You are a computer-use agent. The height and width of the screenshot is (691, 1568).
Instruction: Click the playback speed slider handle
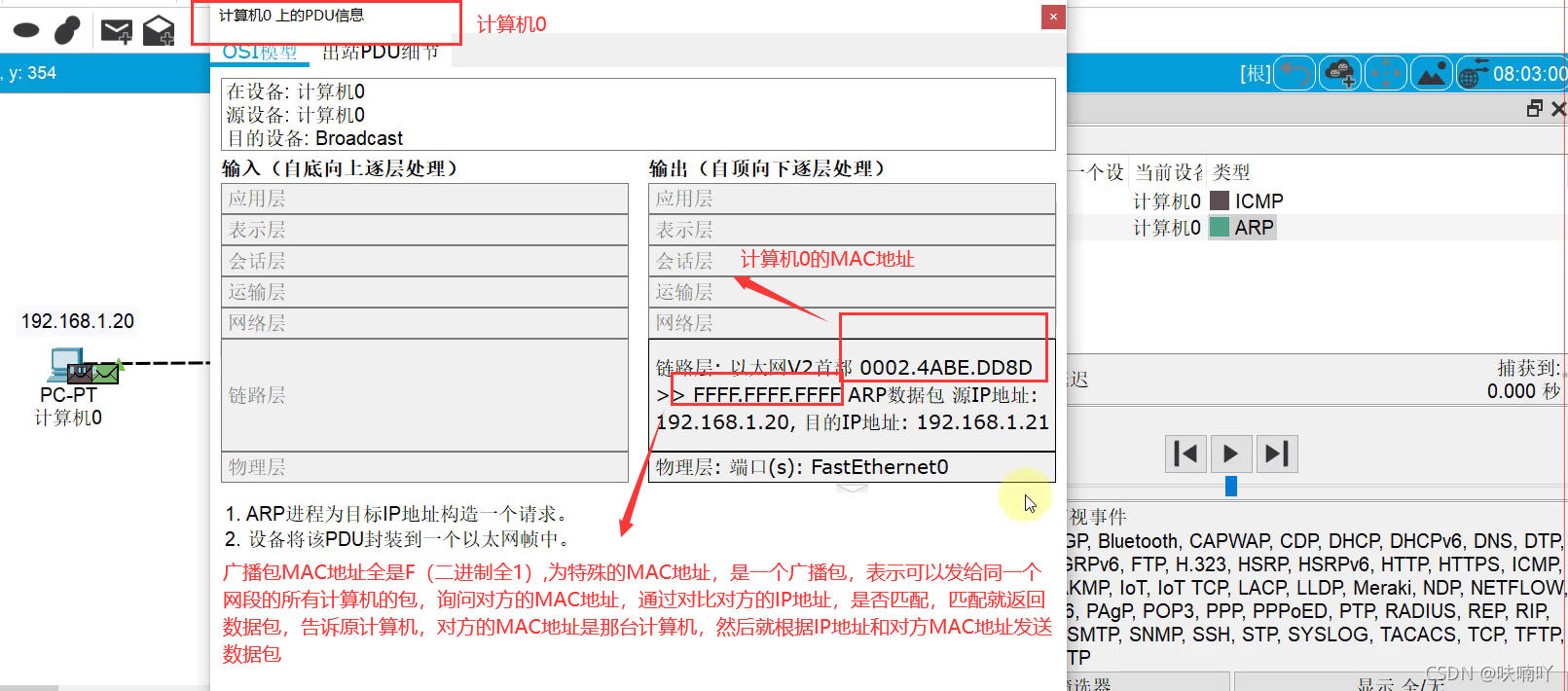[1231, 486]
